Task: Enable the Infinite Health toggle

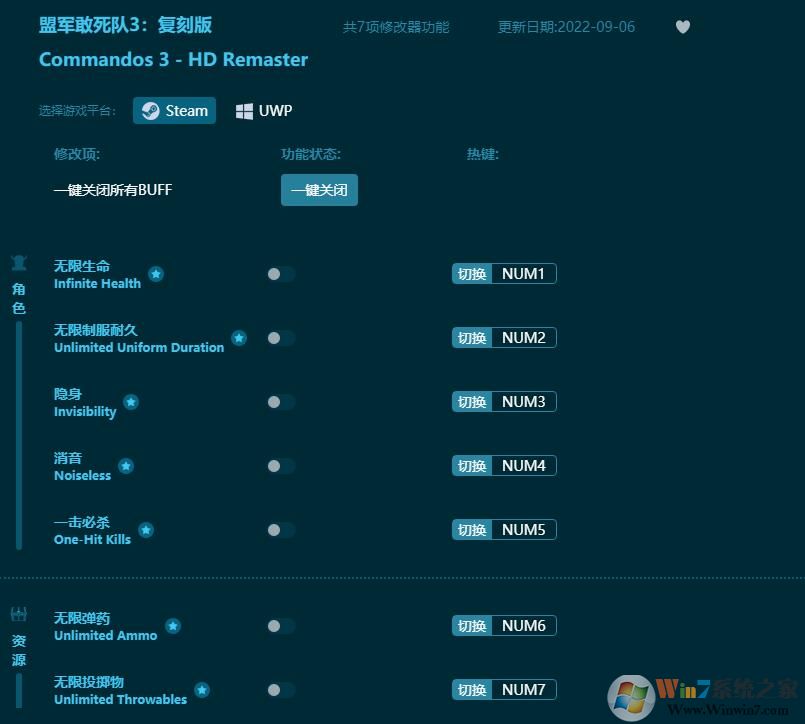Action: [279, 274]
